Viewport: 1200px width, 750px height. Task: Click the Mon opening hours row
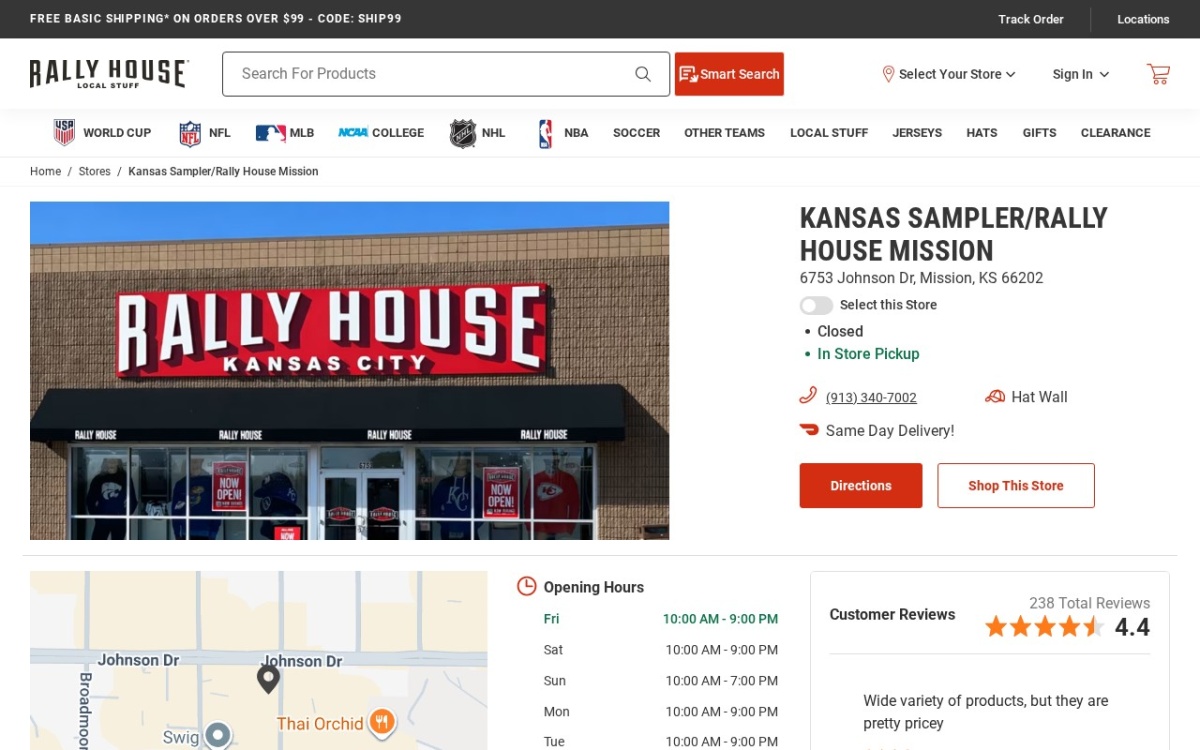660,712
